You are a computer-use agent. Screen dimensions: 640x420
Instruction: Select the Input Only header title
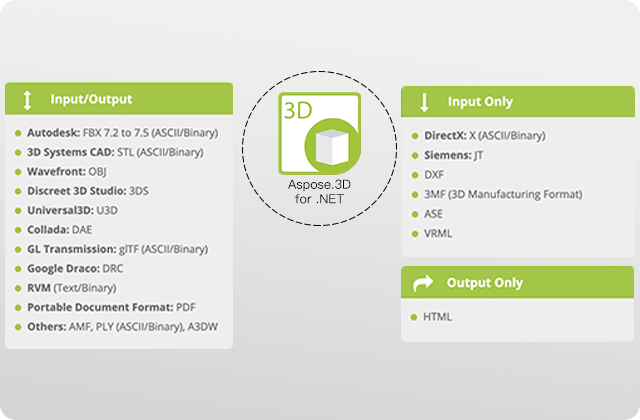pyautogui.click(x=480, y=101)
